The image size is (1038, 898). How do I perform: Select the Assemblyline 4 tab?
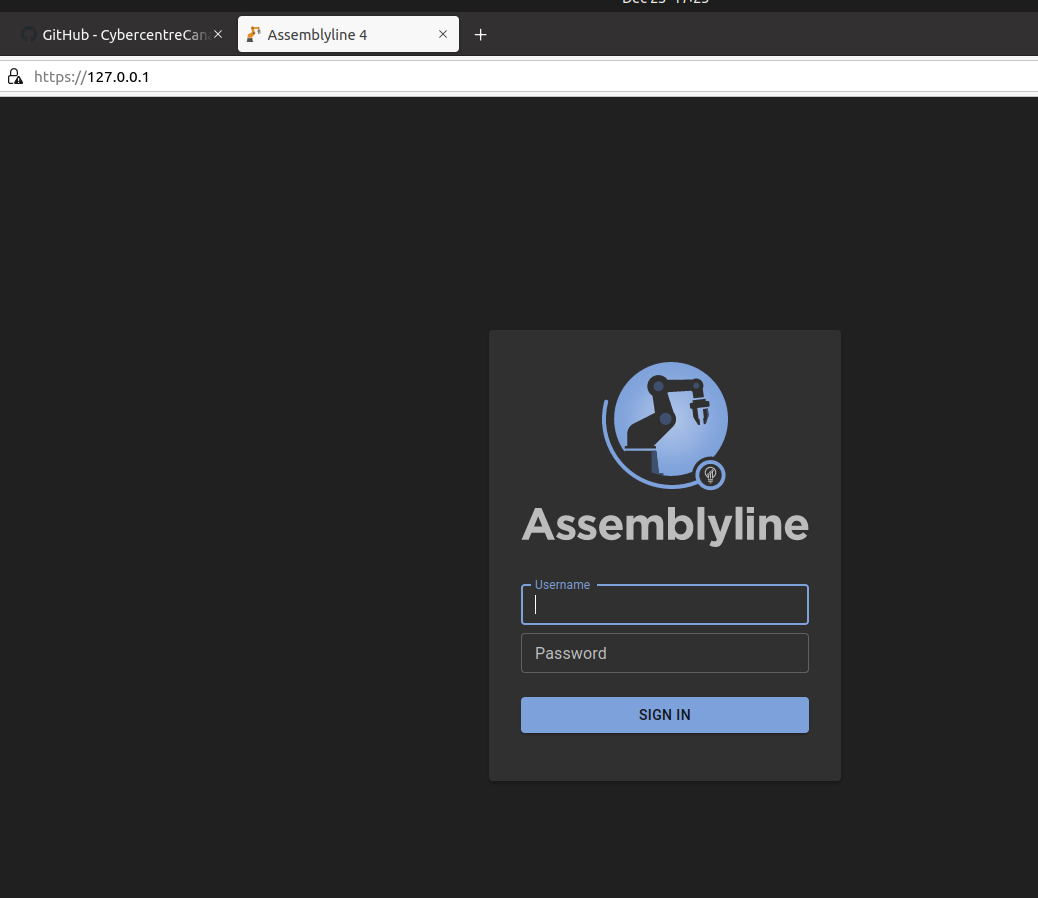click(348, 34)
